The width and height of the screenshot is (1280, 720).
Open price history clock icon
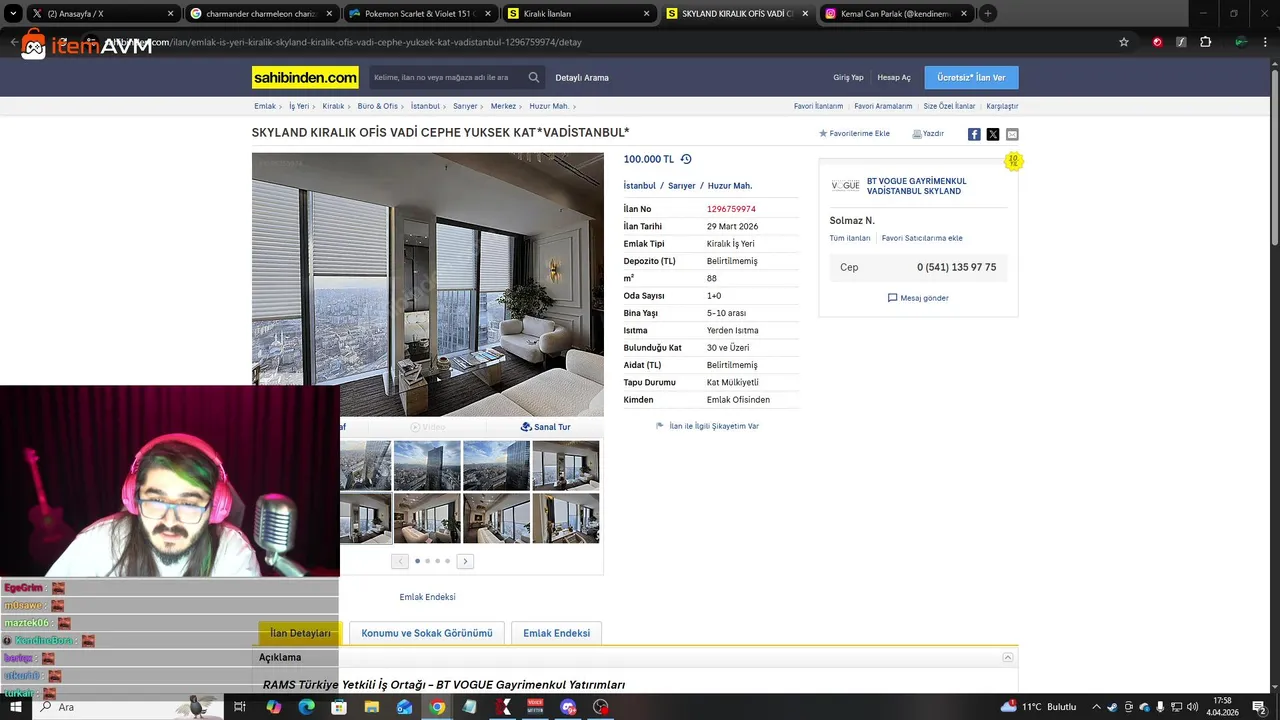(686, 159)
